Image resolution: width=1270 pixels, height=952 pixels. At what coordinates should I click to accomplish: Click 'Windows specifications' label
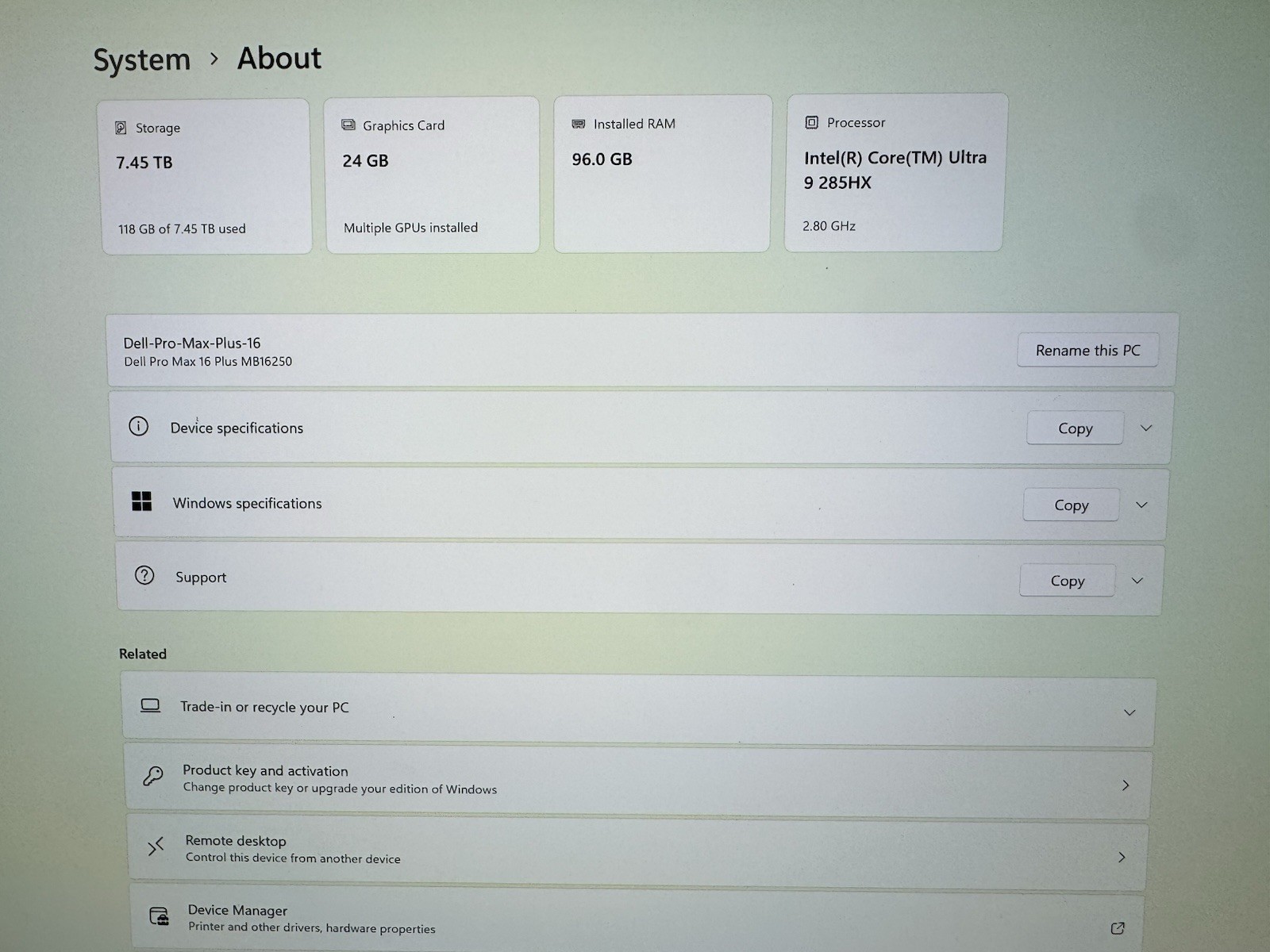[247, 503]
